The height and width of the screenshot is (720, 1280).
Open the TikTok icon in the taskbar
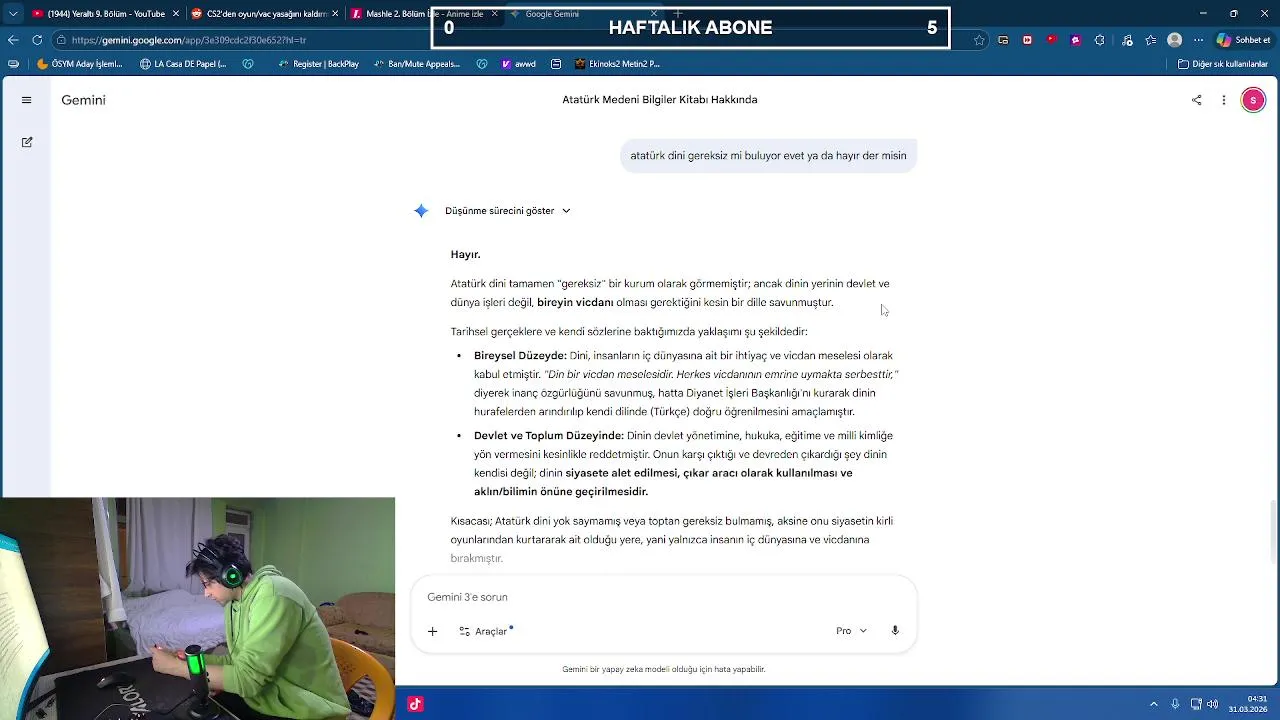(415, 704)
